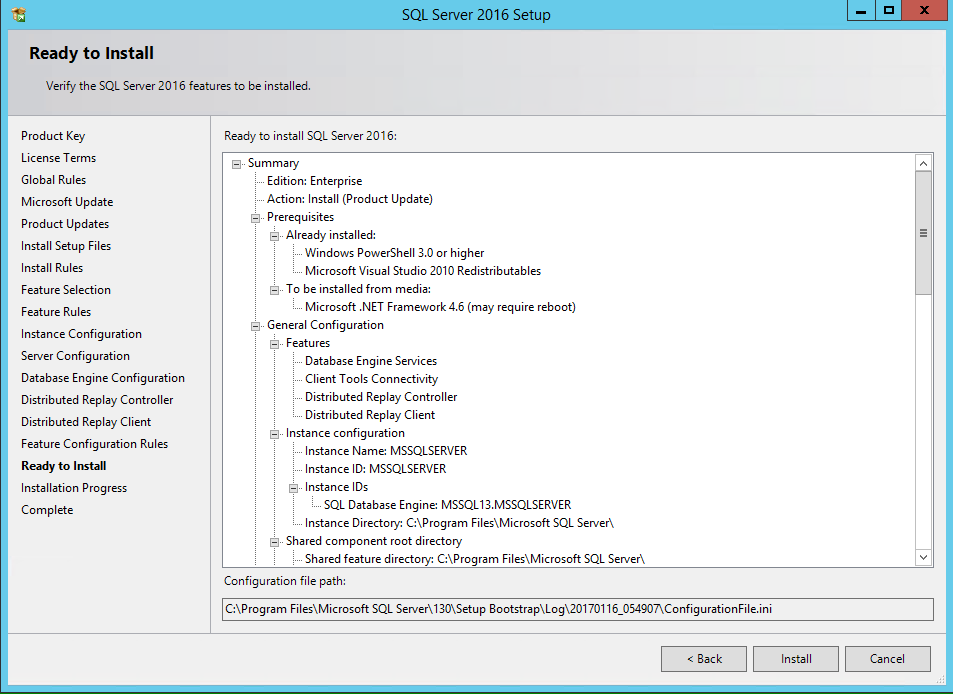This screenshot has width=953, height=694.
Task: Click the Configuration file path field
Action: click(577, 609)
